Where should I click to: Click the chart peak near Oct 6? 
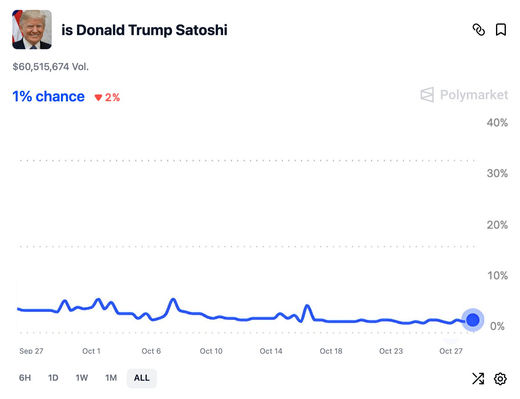(x=173, y=300)
